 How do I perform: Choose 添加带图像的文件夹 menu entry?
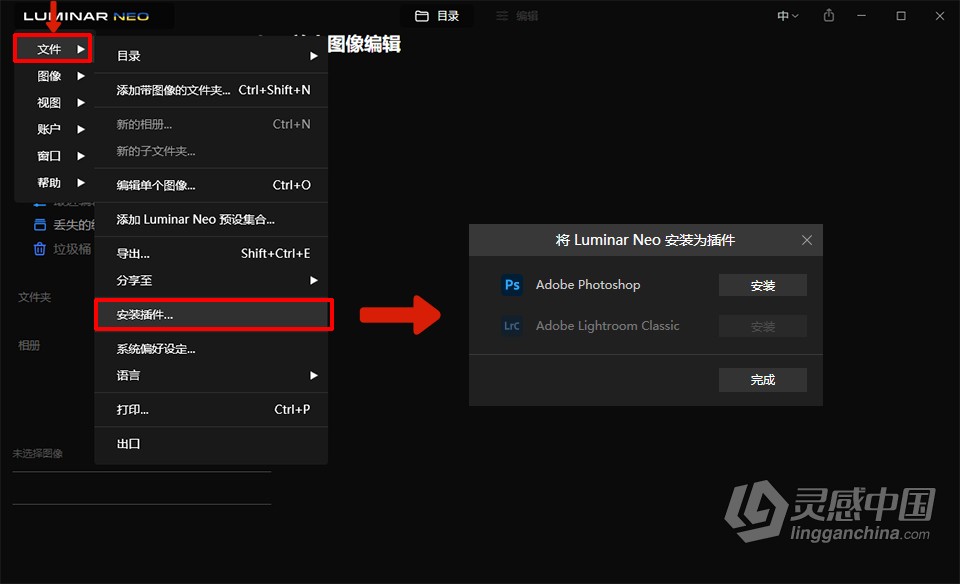[211, 90]
